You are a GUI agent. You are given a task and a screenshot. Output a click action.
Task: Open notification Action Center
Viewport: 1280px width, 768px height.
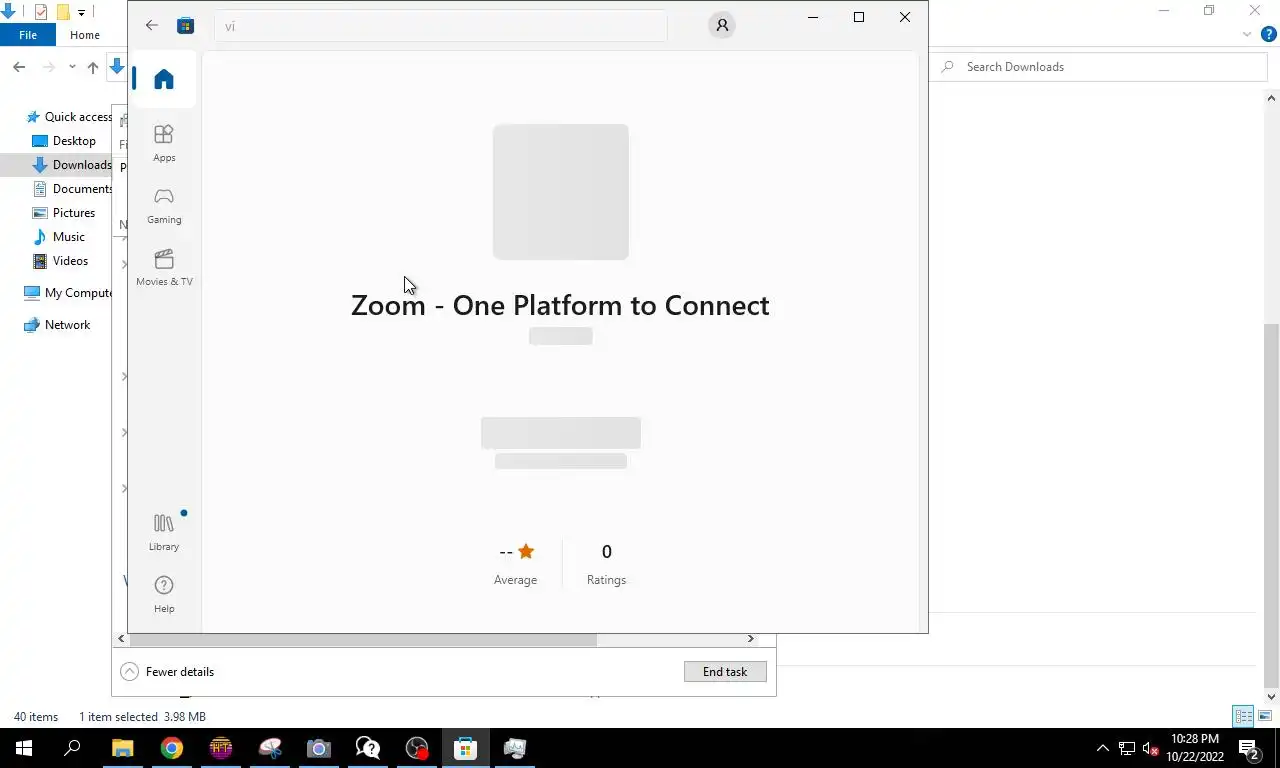tap(1250, 748)
